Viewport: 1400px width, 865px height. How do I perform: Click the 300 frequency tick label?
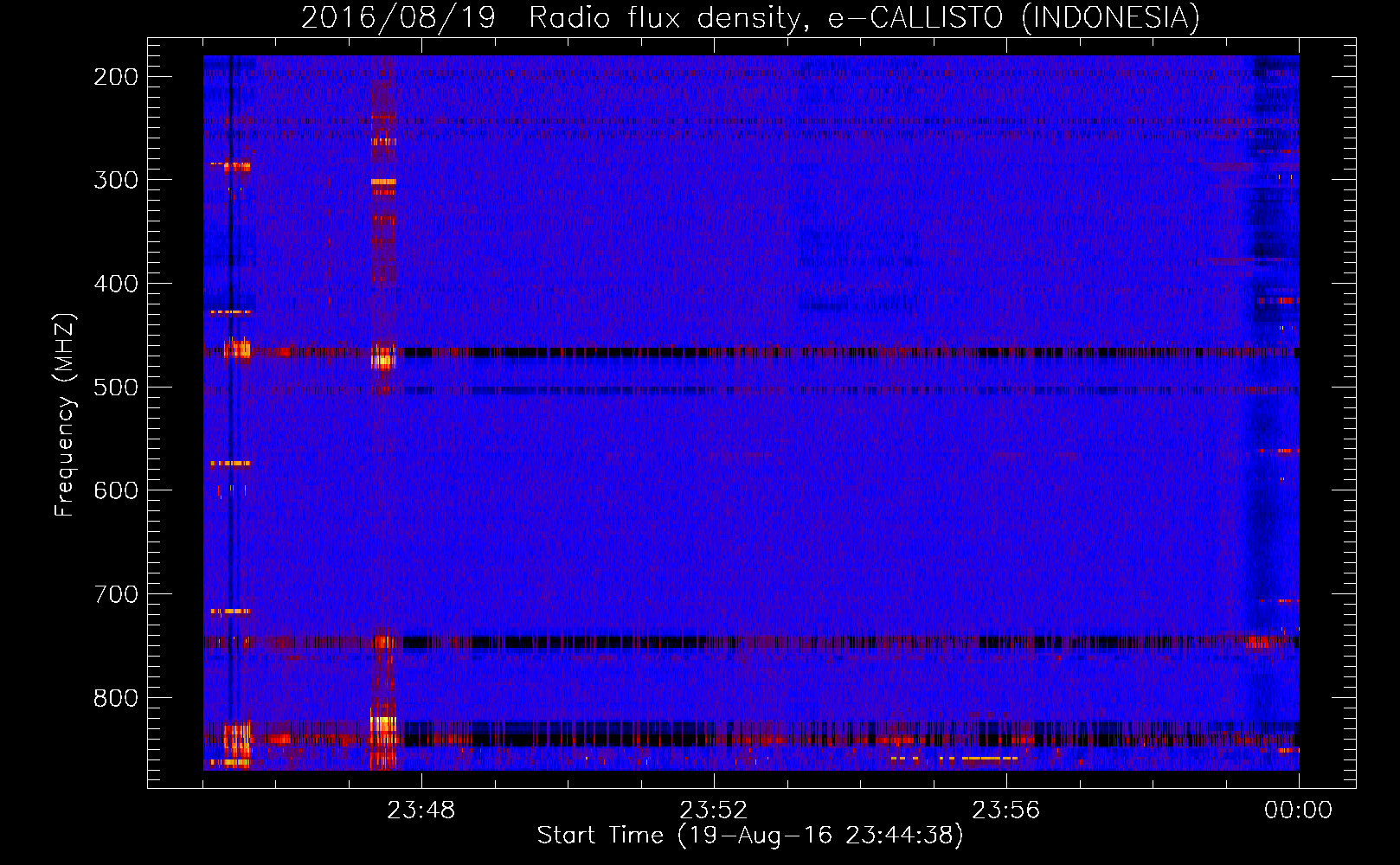(116, 180)
